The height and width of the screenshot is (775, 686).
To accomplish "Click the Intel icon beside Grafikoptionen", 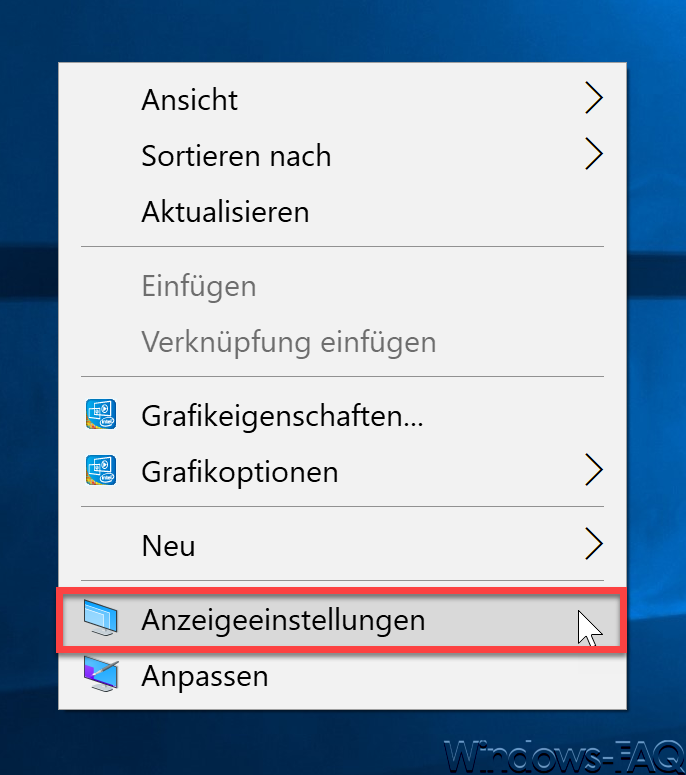I will 101,470.
